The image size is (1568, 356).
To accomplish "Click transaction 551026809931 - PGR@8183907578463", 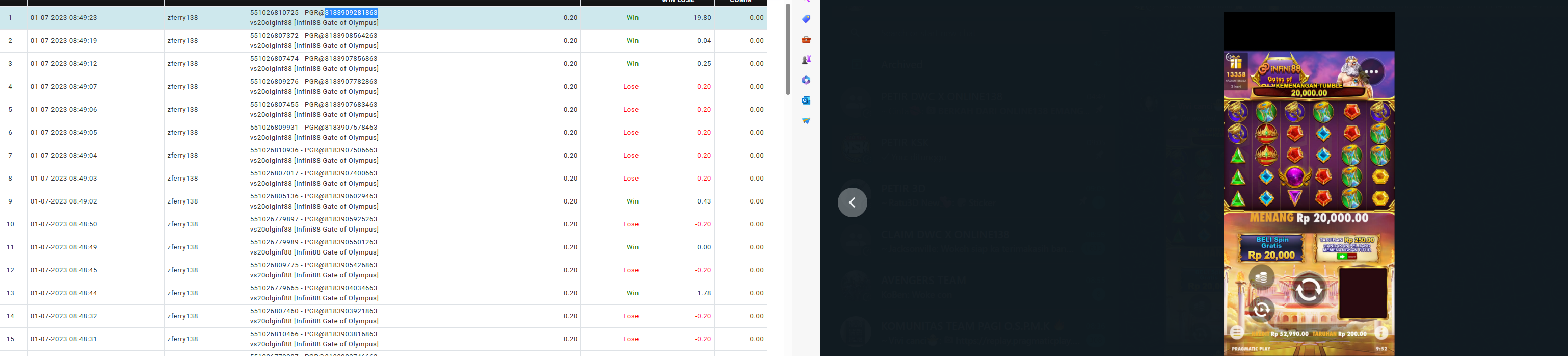I will click(313, 128).
